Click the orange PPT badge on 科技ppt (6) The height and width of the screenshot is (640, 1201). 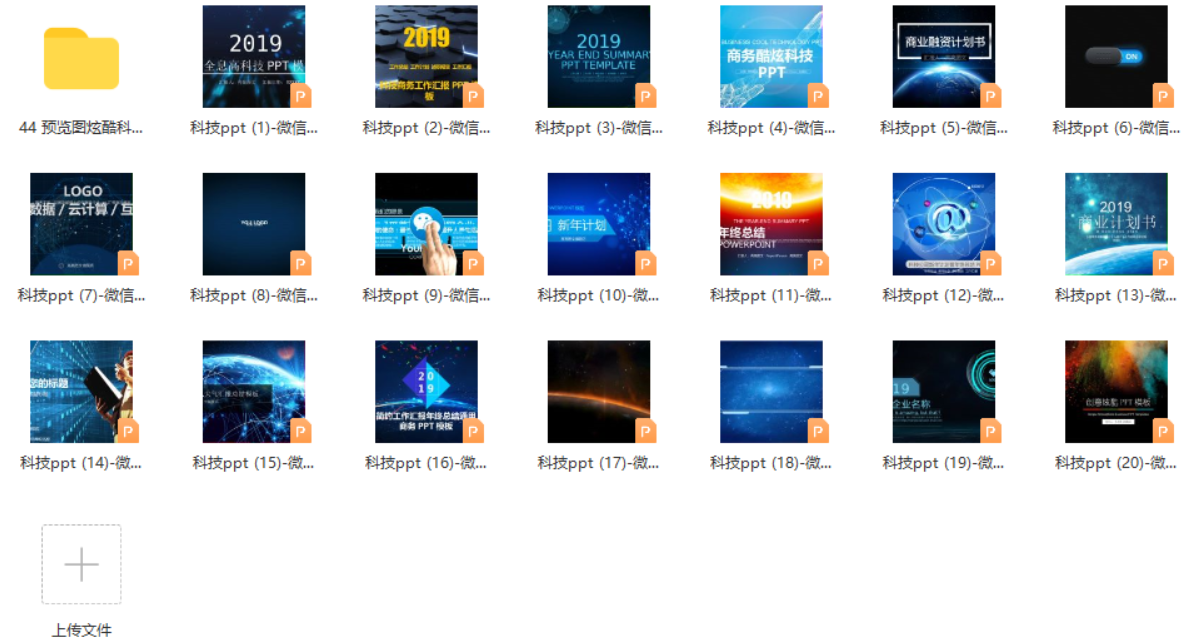[1164, 96]
